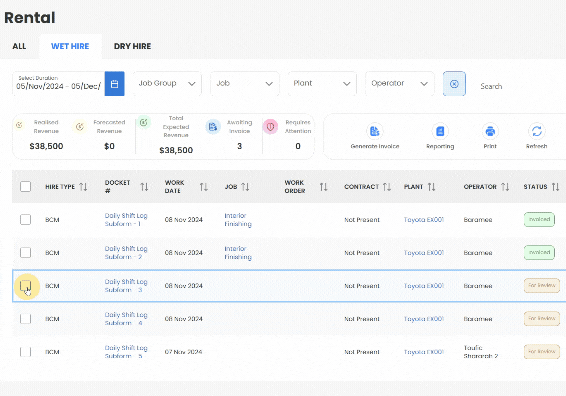Screen dimensions: 566x396
Task: Sort by Job column
Action: (x=245, y=187)
